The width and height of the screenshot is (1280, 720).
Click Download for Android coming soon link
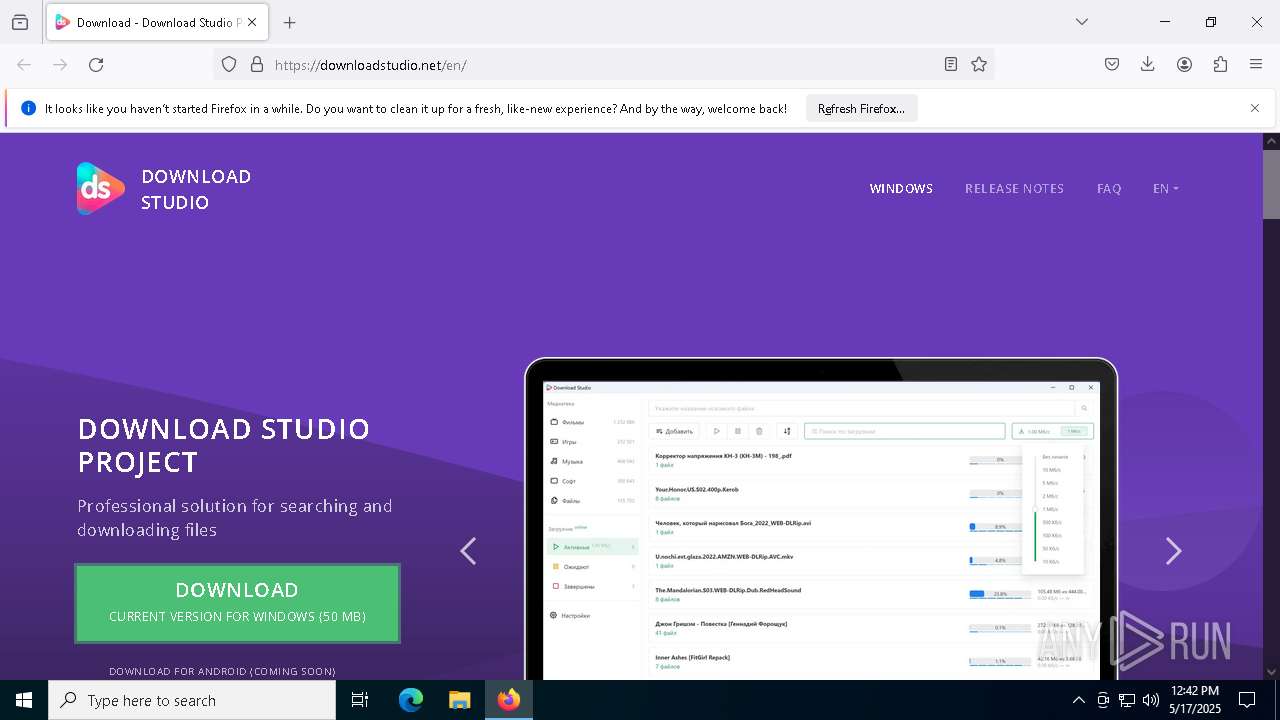(222, 671)
